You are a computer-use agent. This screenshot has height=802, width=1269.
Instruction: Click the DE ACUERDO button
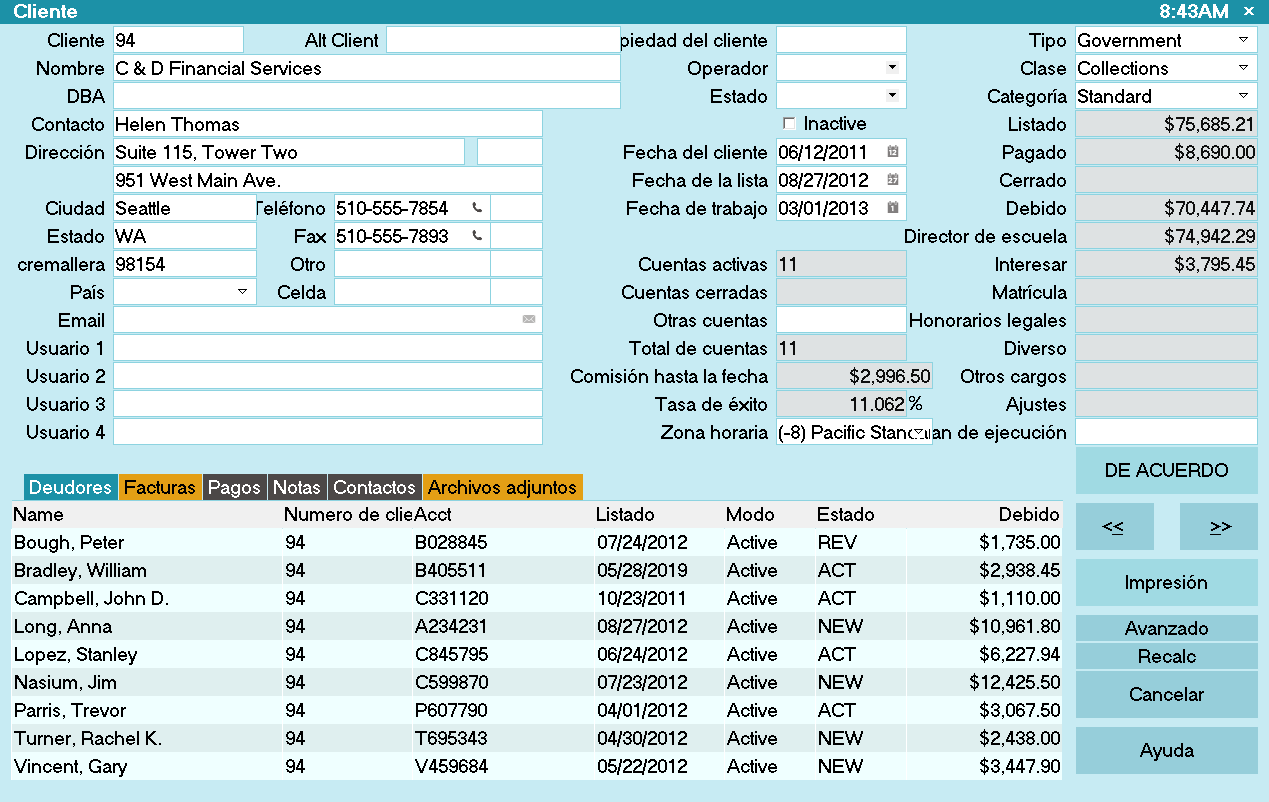pos(1167,470)
